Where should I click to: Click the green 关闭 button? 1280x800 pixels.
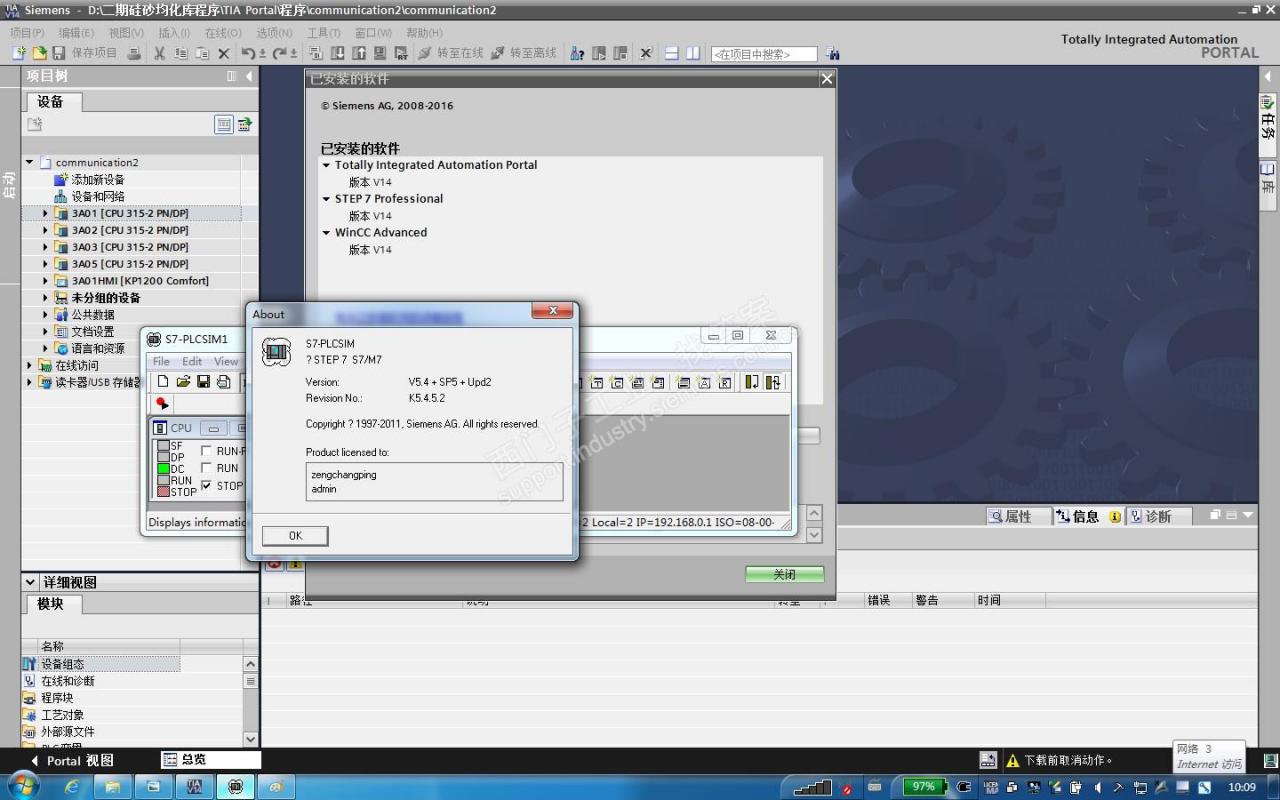click(x=785, y=574)
